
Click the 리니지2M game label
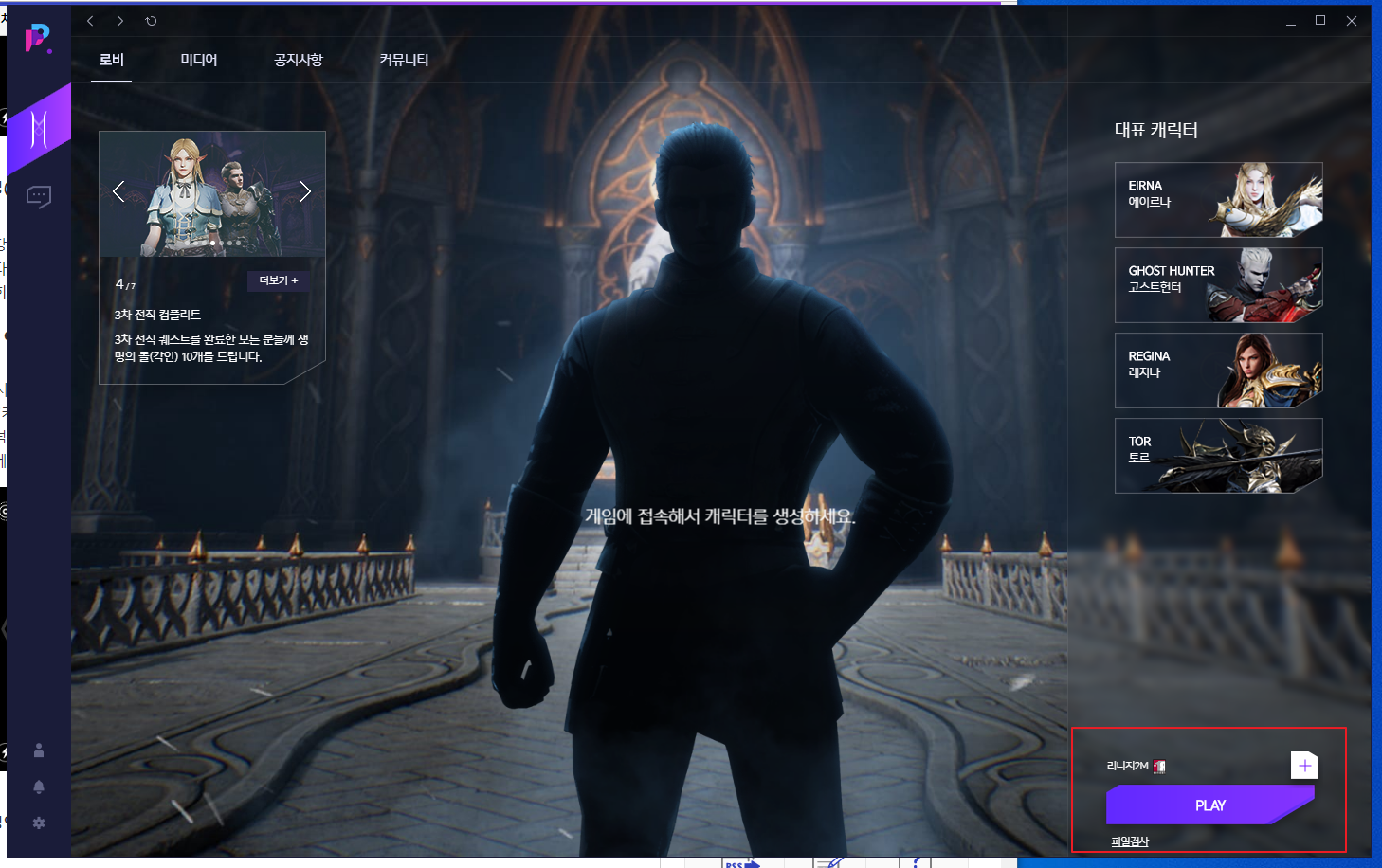point(1127,766)
